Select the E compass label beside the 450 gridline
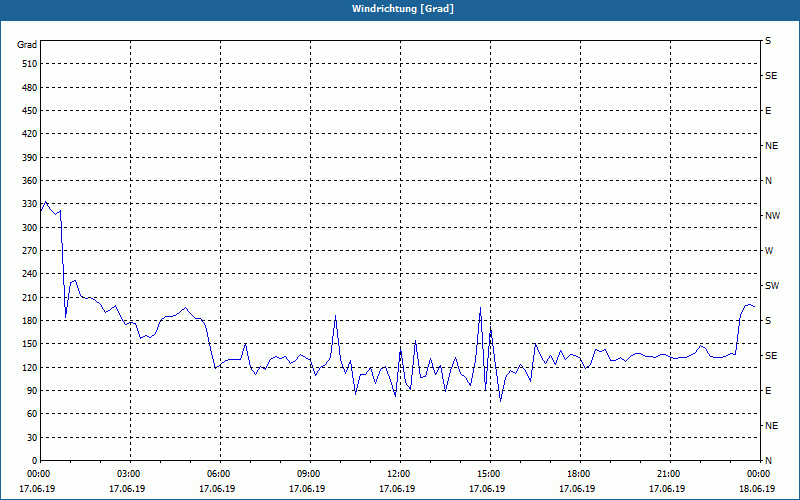The height and width of the screenshot is (500, 800). coord(768,111)
